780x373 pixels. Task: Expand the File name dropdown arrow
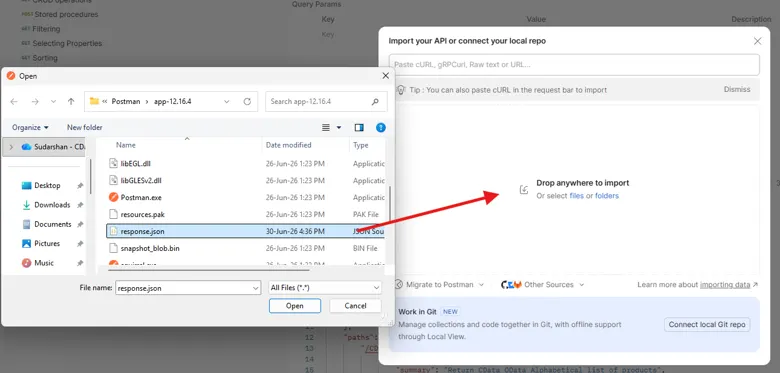pos(256,288)
